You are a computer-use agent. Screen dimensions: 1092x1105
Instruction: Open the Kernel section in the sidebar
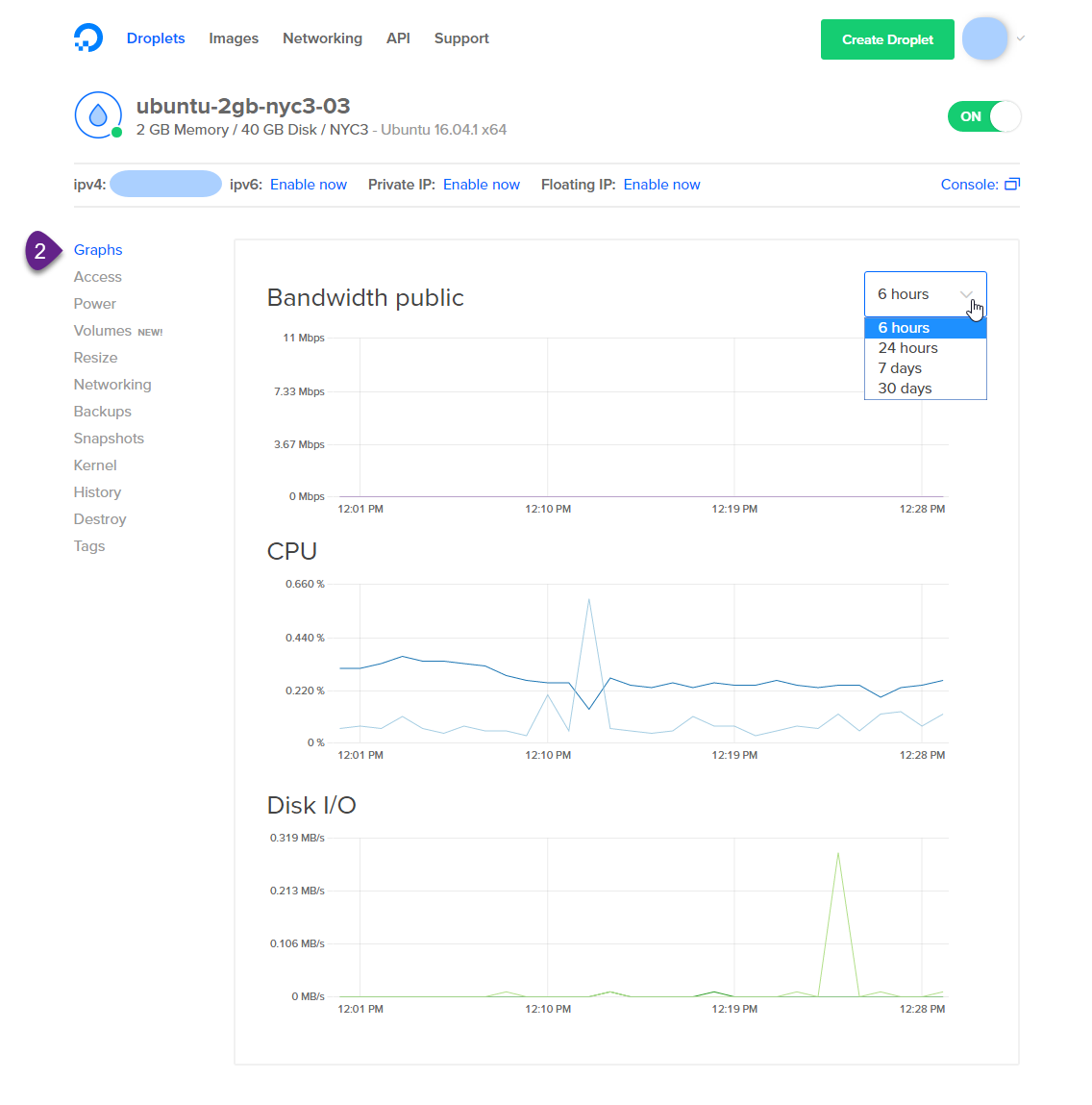coord(94,465)
